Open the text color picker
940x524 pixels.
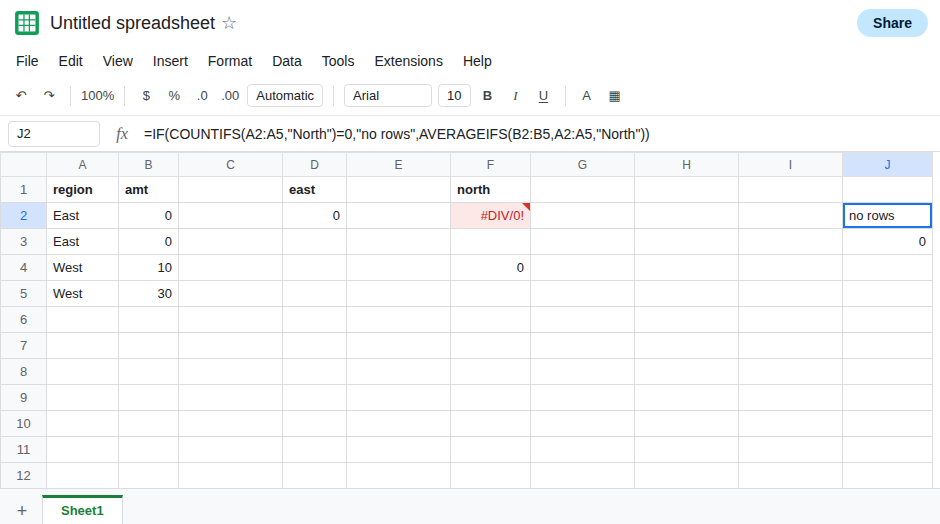[x=586, y=95]
